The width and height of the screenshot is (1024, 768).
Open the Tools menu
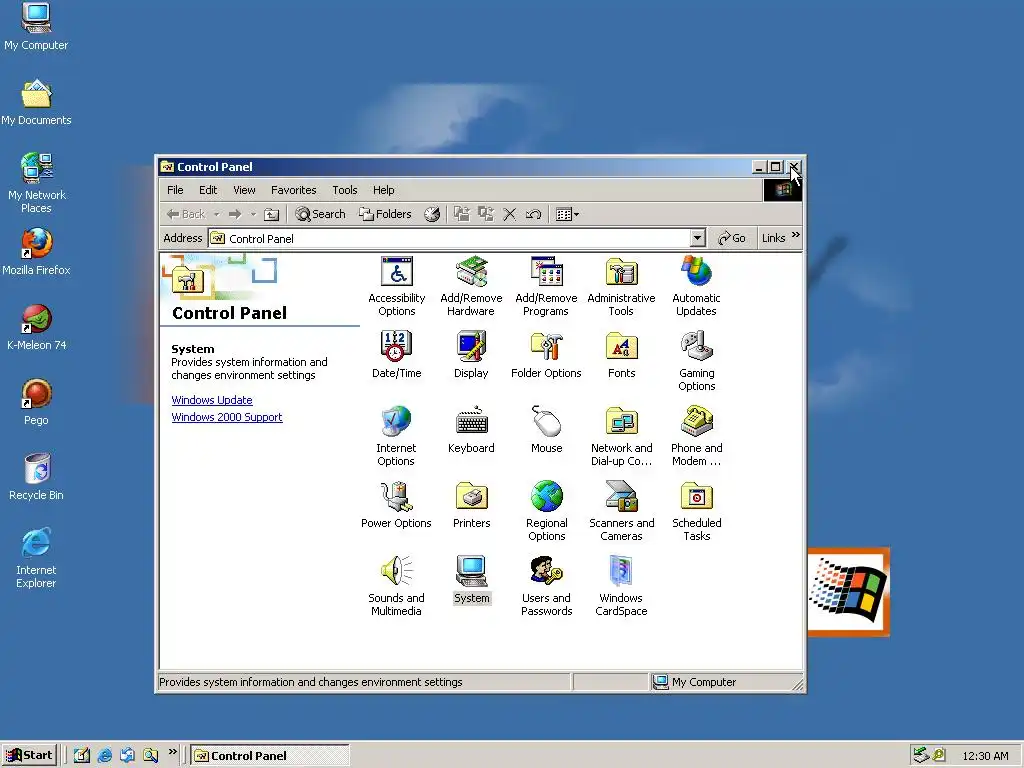coord(344,190)
